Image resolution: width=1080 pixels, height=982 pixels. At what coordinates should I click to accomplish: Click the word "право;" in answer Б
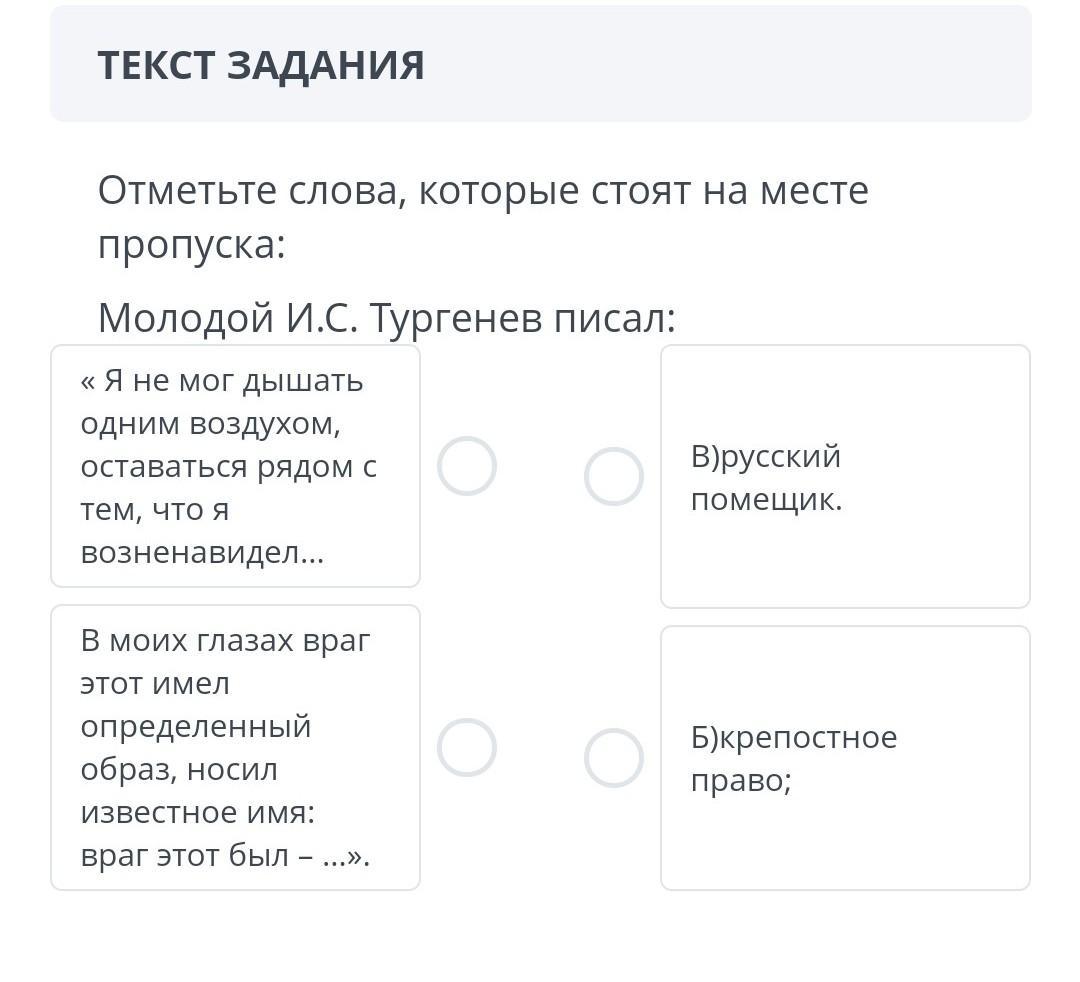[740, 780]
